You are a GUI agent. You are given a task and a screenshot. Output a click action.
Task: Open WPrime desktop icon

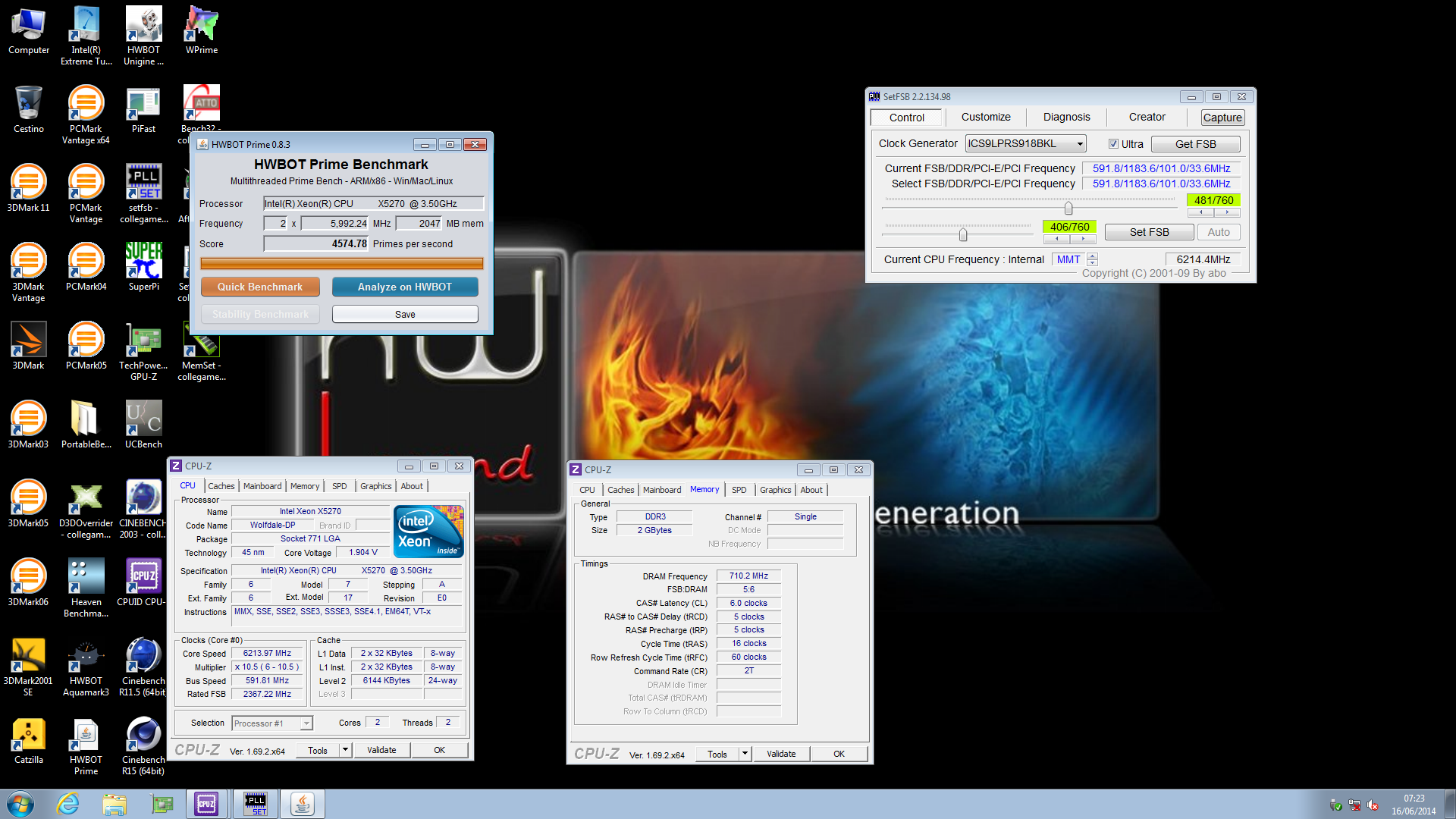tap(202, 31)
